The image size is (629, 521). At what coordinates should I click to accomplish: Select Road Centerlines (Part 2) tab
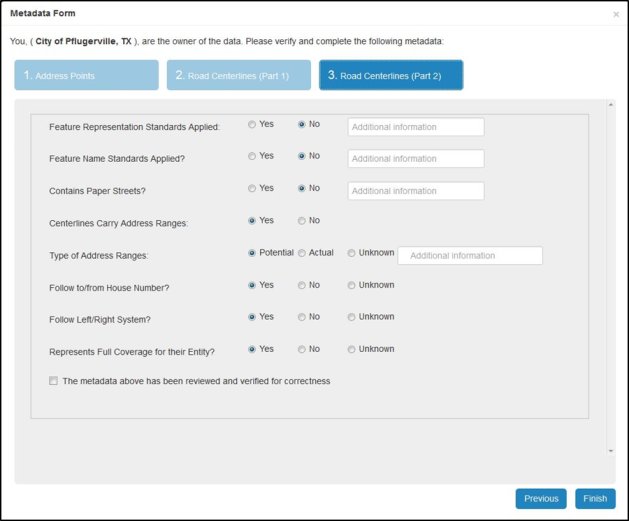coord(391,75)
